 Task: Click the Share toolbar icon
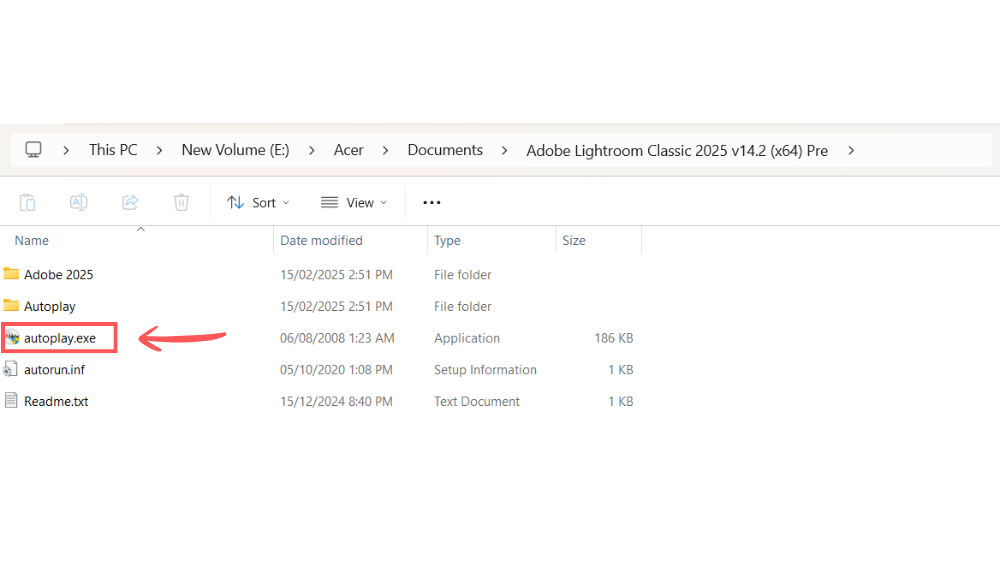point(130,202)
